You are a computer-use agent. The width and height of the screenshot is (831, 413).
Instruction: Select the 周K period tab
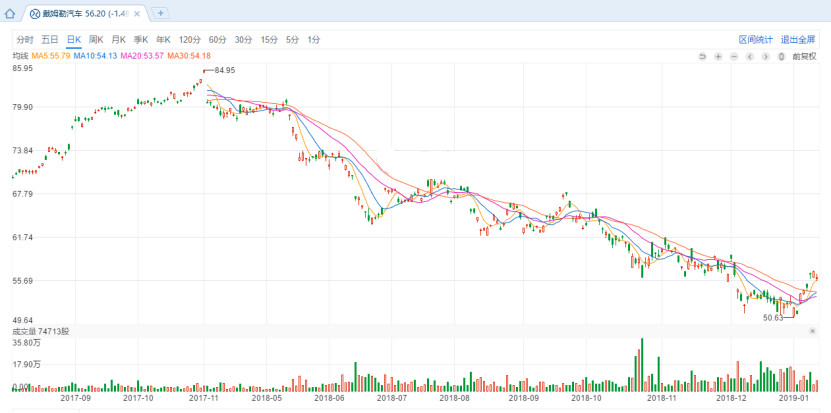coord(96,39)
